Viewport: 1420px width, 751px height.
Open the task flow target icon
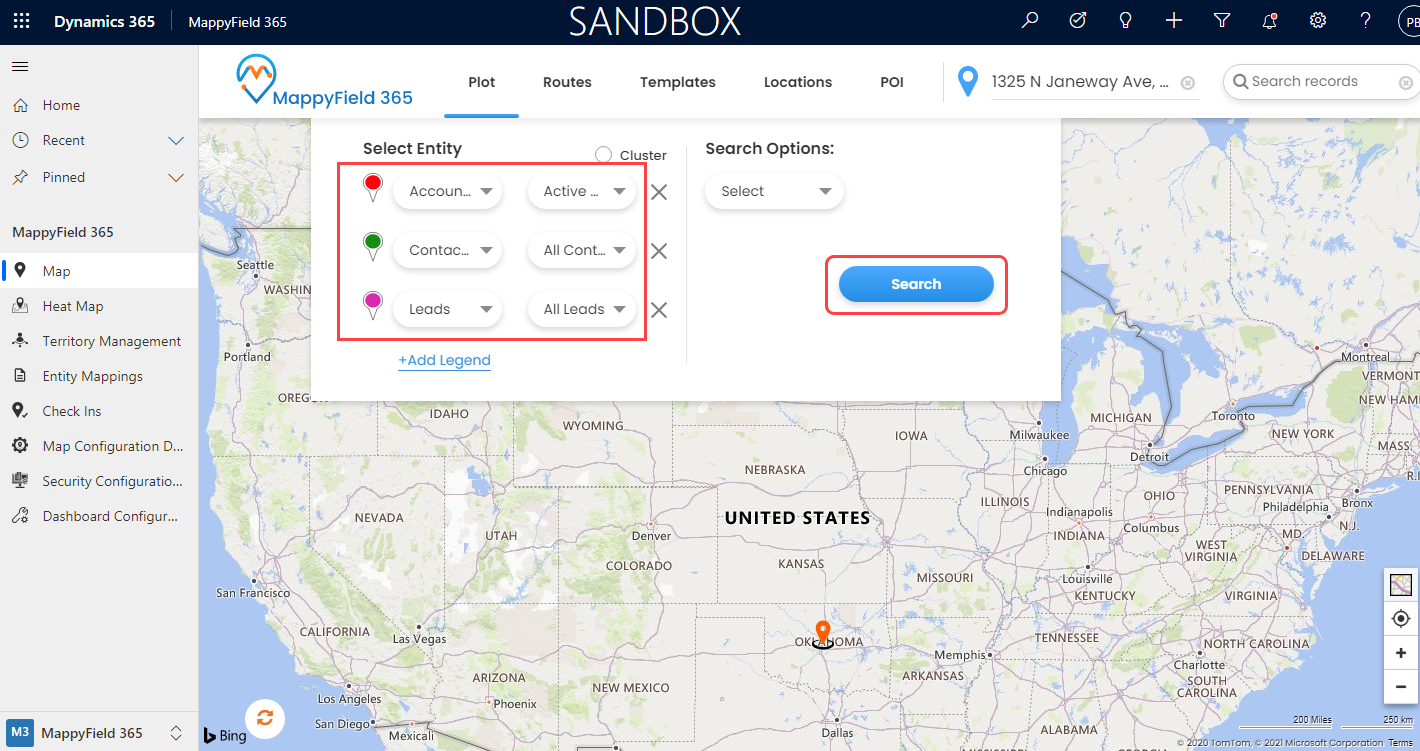1078,21
